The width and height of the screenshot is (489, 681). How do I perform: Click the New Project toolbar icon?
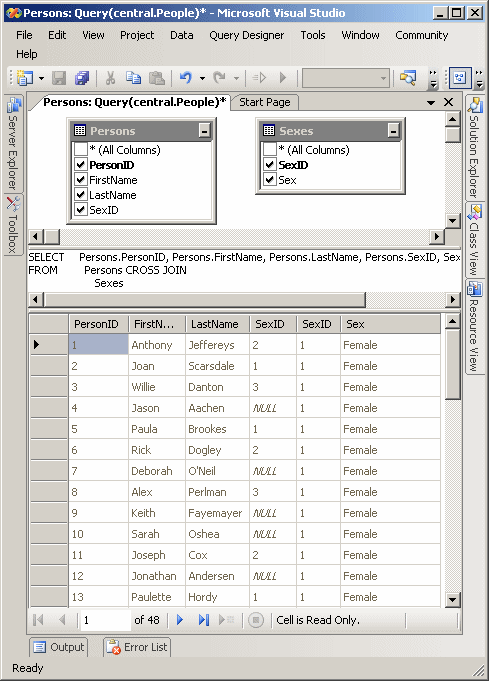25,78
